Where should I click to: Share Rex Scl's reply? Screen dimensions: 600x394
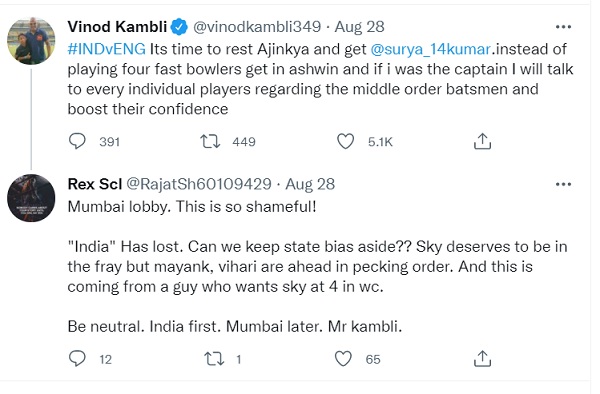pos(482,358)
